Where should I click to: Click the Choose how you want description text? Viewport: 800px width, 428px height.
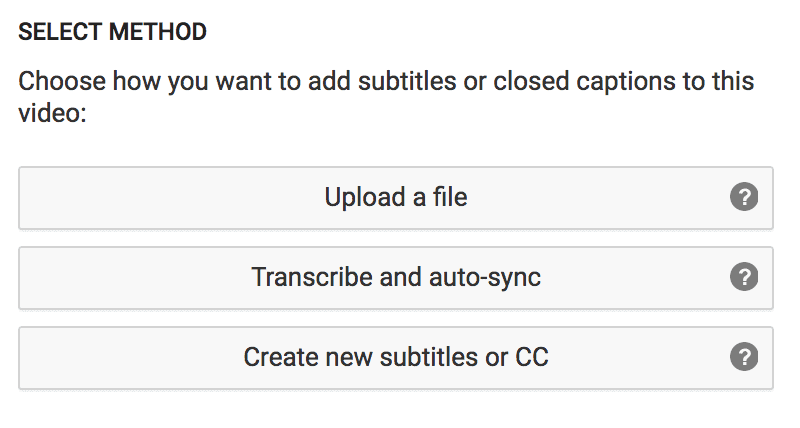click(386, 97)
